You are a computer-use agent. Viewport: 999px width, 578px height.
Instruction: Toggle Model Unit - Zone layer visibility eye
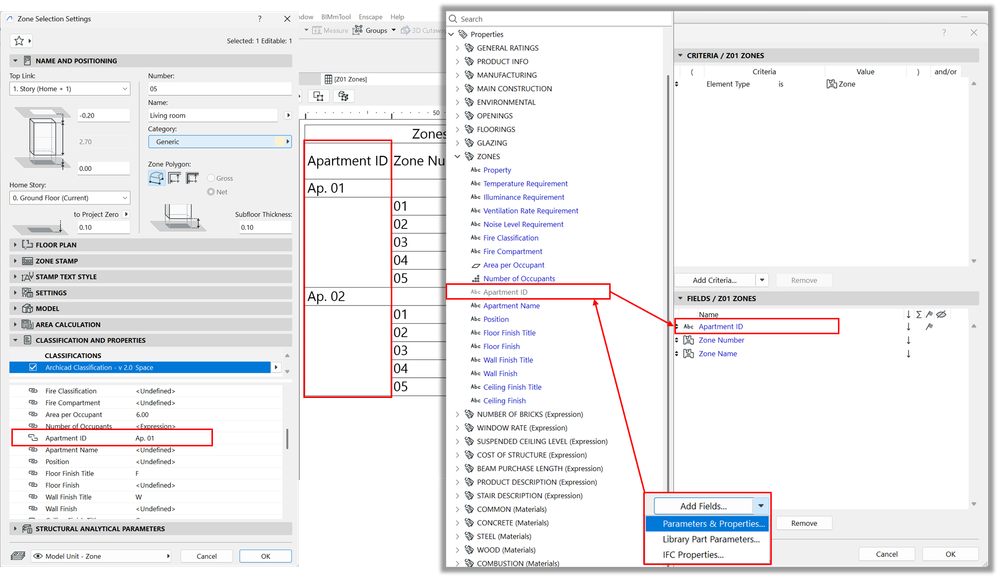(x=38, y=556)
